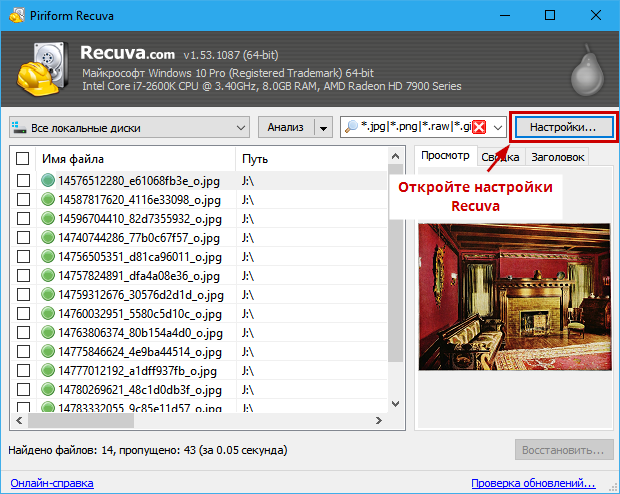Image resolution: width=620 pixels, height=494 pixels.
Task: Click the file list scroll-left arrow
Action: [19, 420]
